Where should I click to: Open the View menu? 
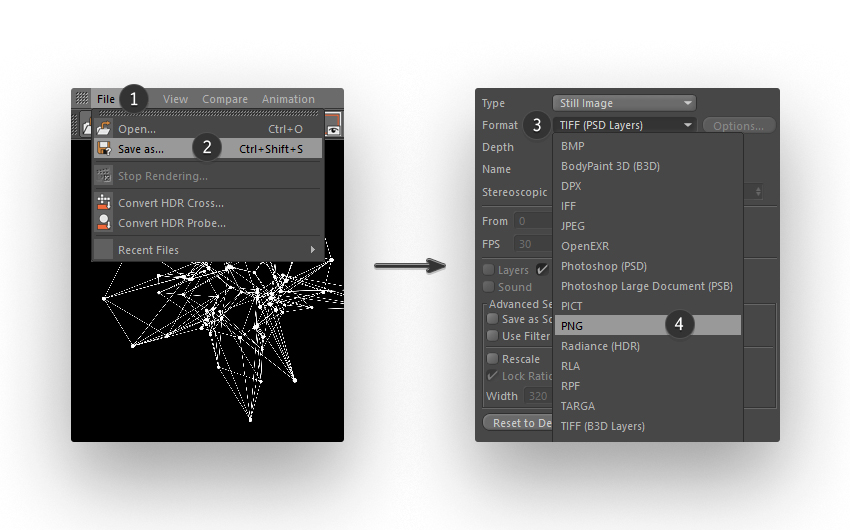[x=176, y=99]
